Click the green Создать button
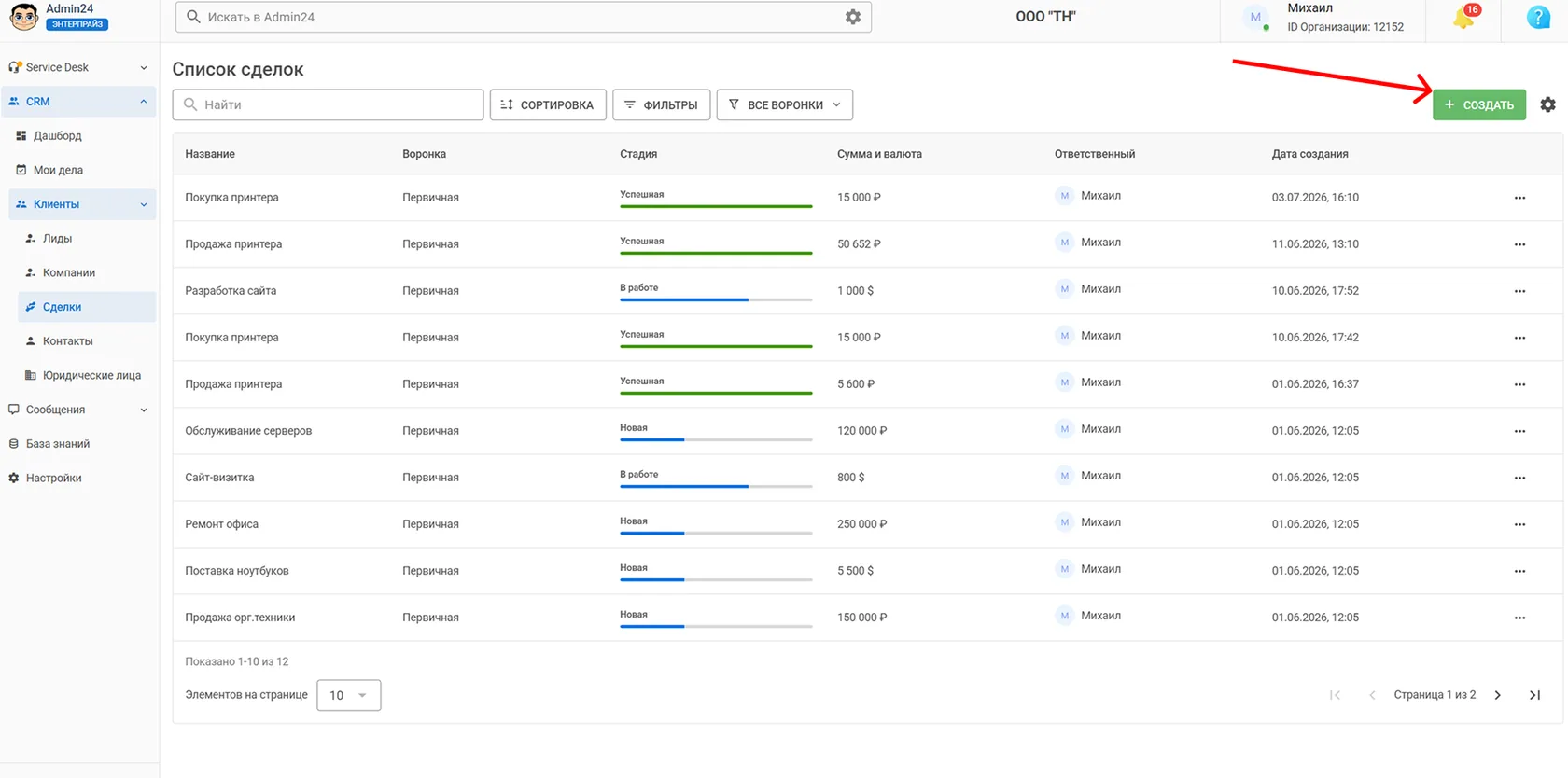This screenshot has height=778, width=1568. 1479,104
